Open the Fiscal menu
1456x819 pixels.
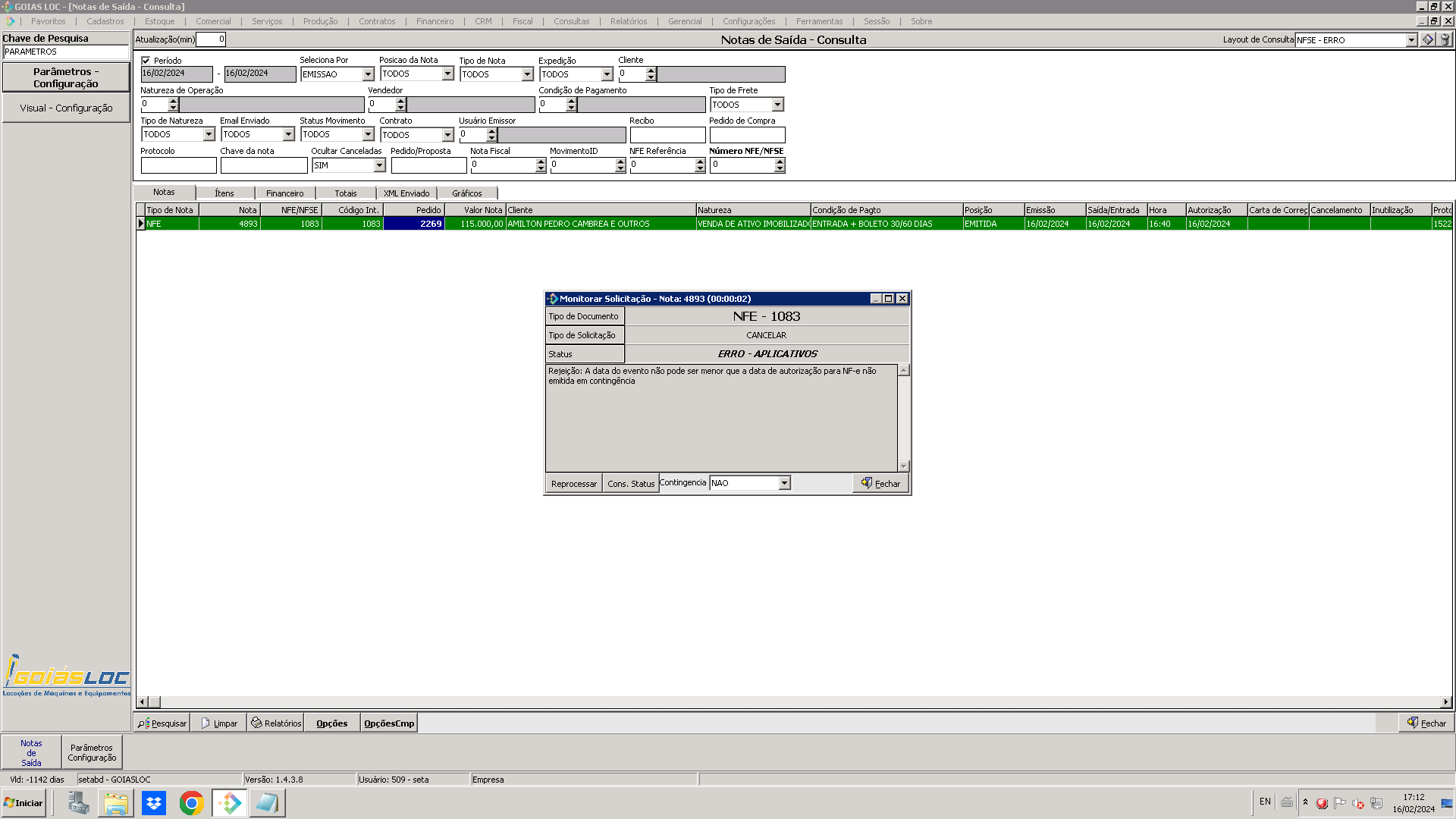pyautogui.click(x=522, y=21)
